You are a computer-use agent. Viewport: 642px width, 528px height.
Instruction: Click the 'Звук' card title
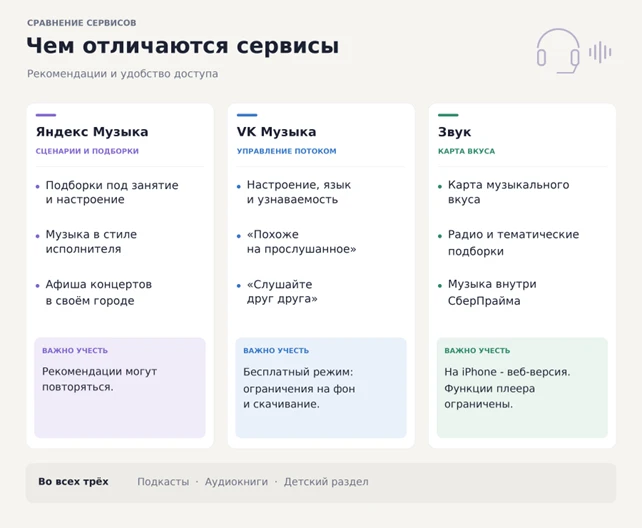[454, 132]
